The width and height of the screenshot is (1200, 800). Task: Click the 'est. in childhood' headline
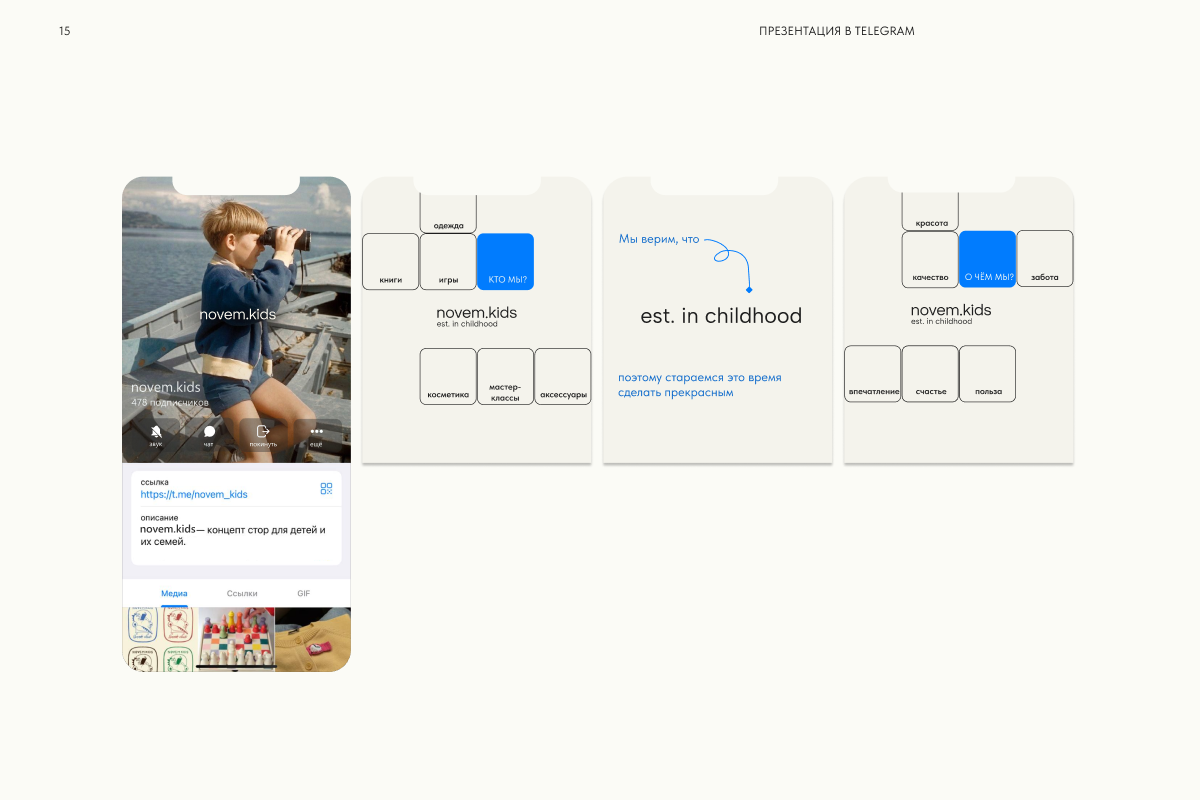tap(721, 316)
